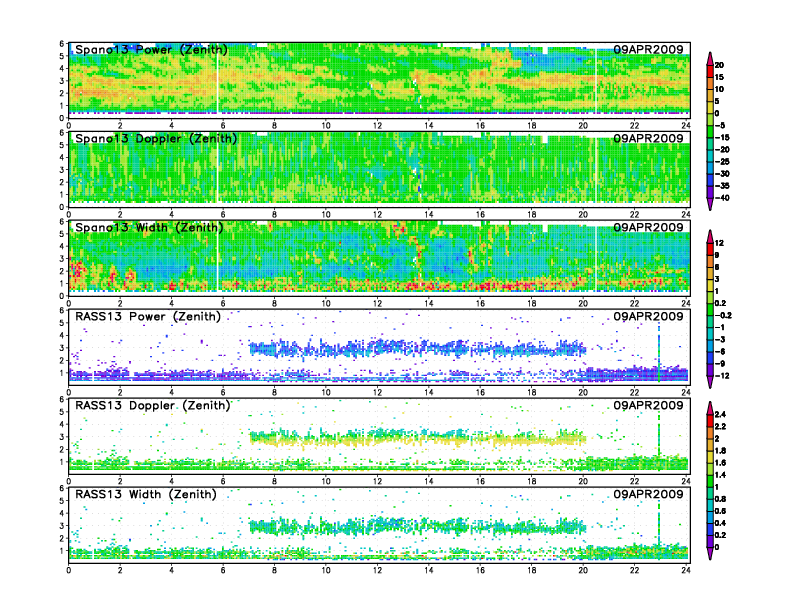The height and width of the screenshot is (612, 792).
Task: Click the "Spano13 Power (Zenith)" panel title
Action: [x=151, y=49]
